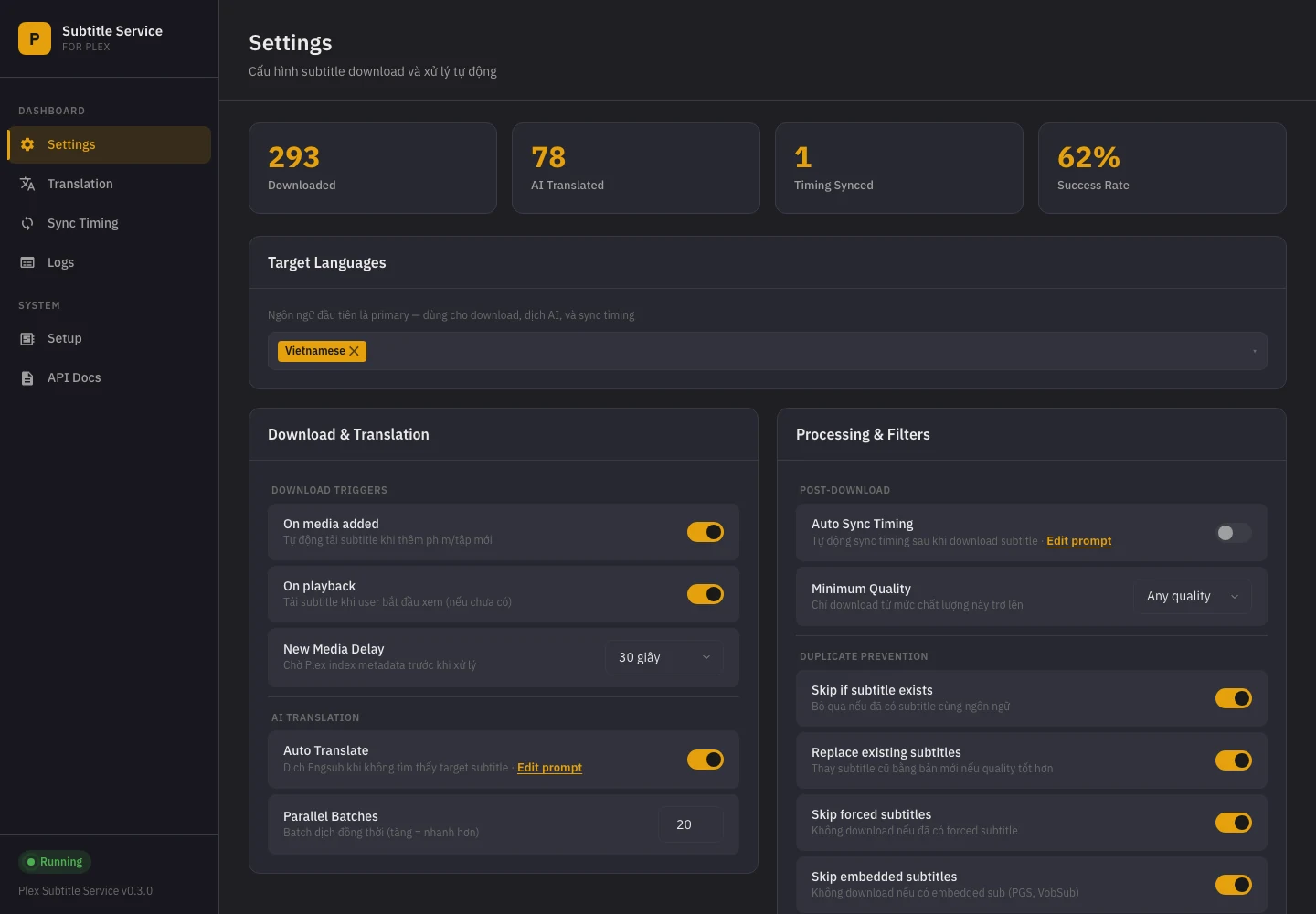Click the Logs list icon
Viewport: 1316px width, 914px height.
coord(27,262)
